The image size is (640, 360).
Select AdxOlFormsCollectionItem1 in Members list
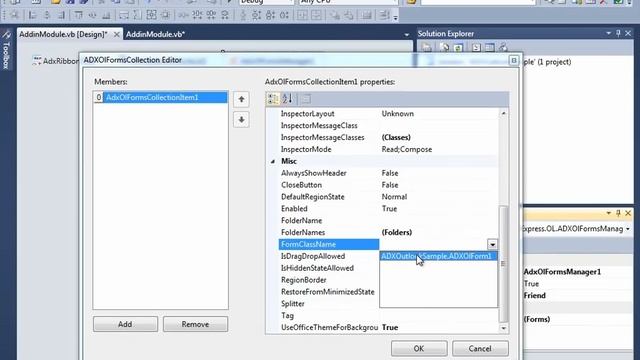point(160,97)
